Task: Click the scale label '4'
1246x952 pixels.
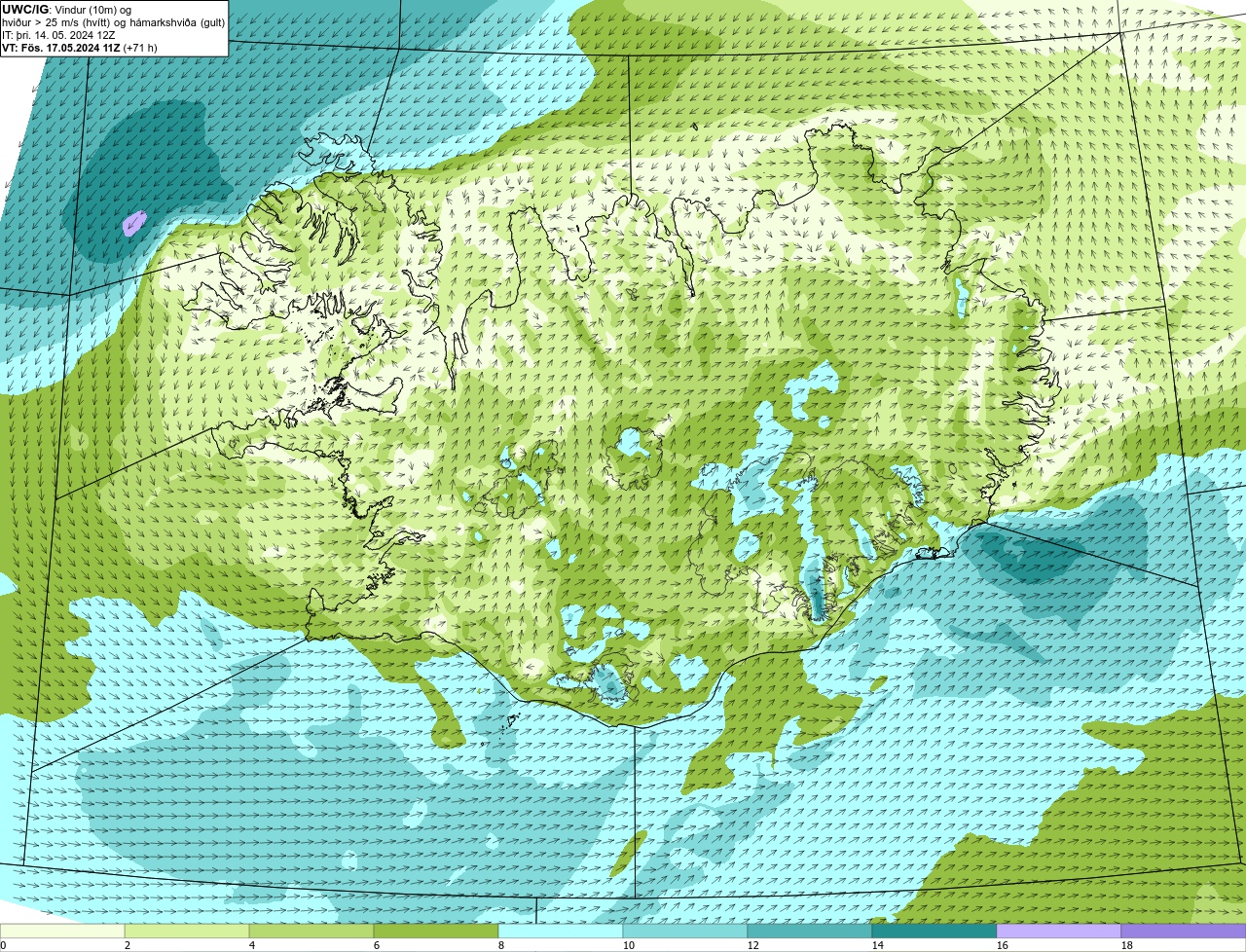Action: [x=252, y=945]
